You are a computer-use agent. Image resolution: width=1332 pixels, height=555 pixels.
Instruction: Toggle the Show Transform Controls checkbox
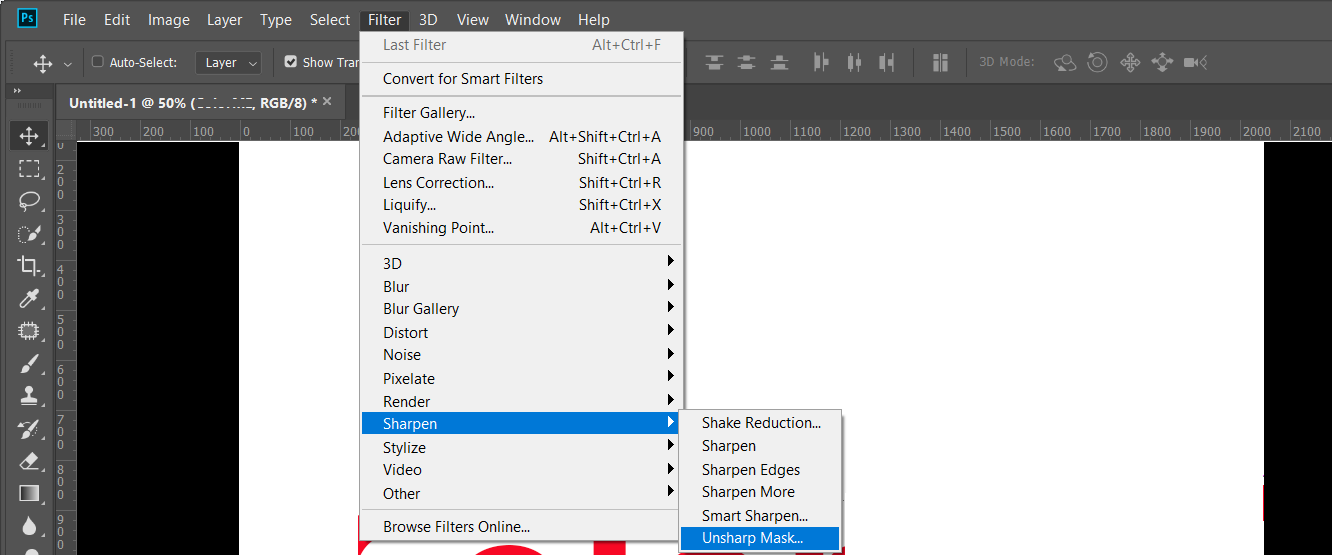[x=291, y=62]
